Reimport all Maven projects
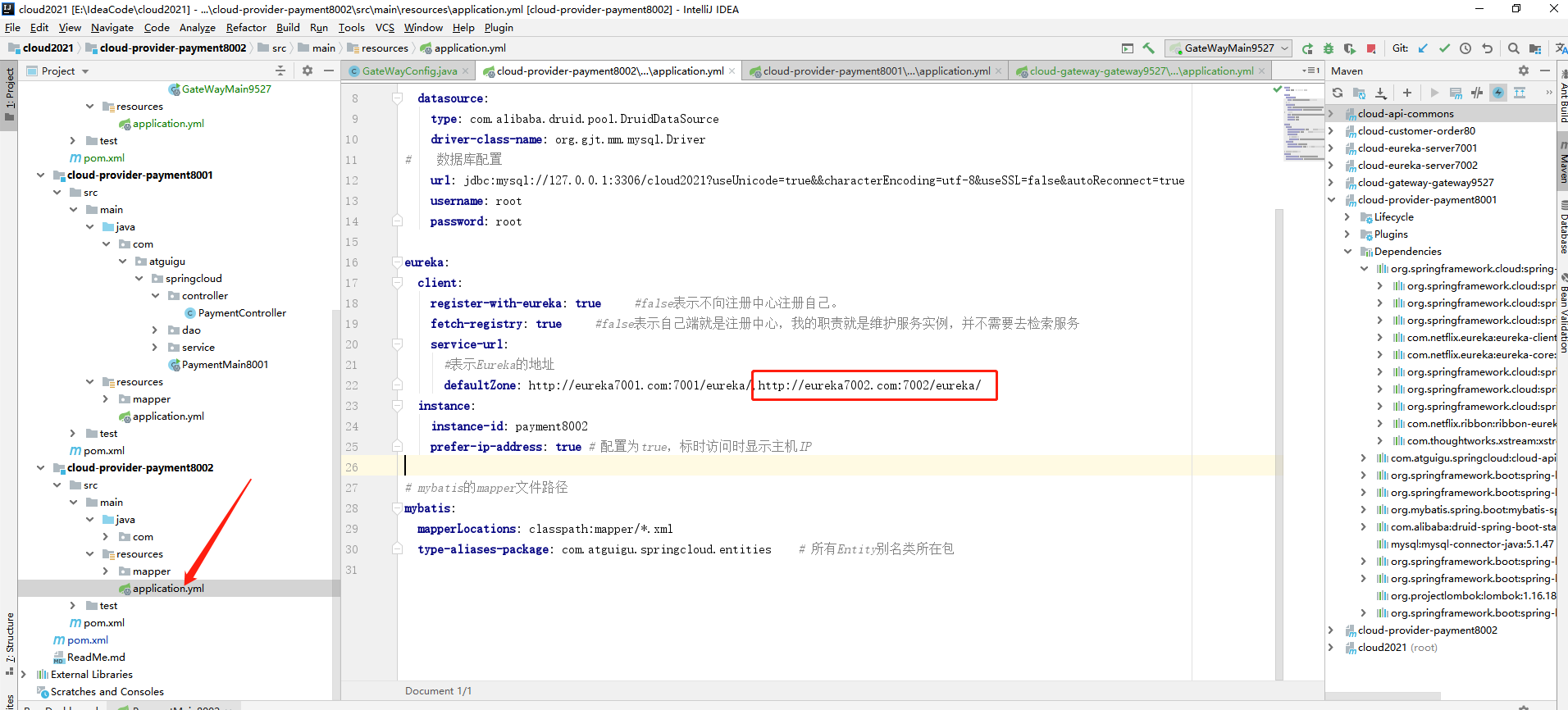Viewport: 1568px width, 710px height. coord(1338,93)
